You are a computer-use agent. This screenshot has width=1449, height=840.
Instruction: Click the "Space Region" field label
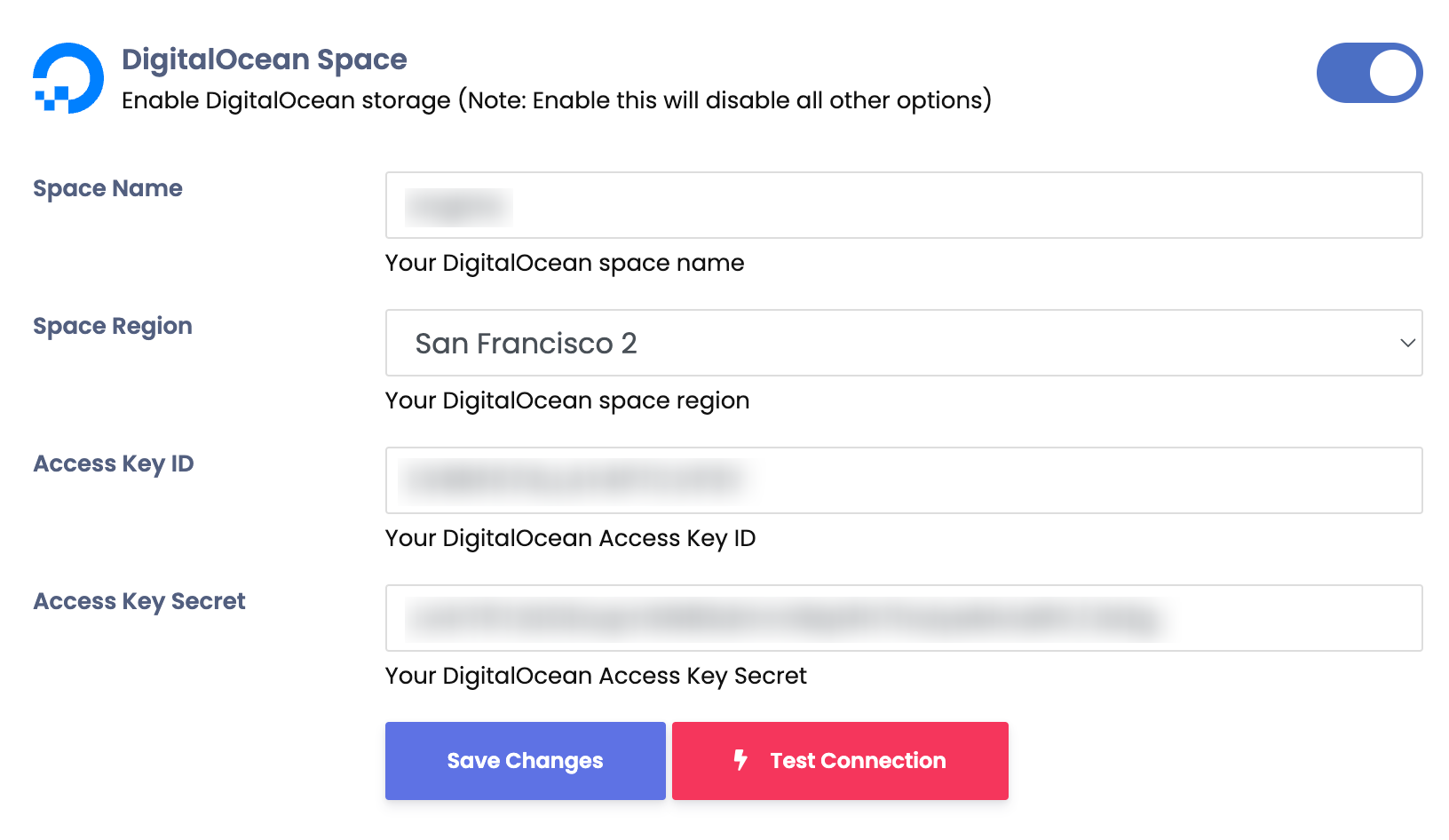(113, 326)
